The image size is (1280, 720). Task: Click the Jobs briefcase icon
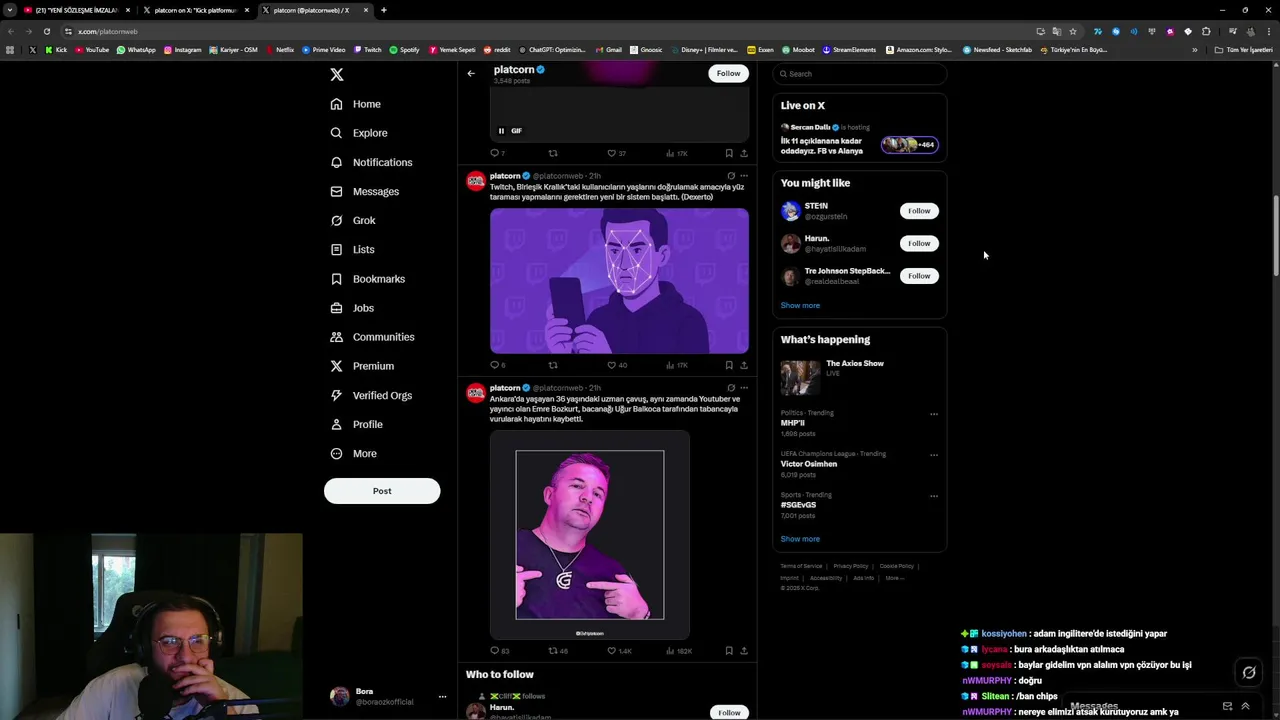click(336, 308)
